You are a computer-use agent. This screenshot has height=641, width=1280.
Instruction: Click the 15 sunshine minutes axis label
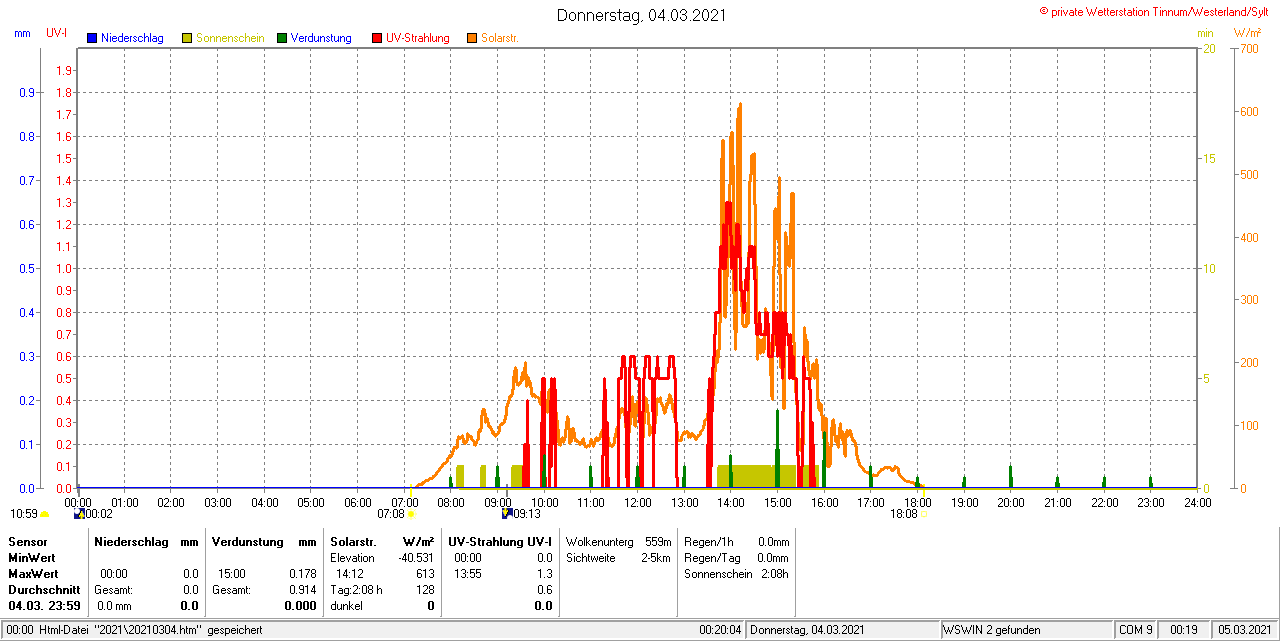1209,158
